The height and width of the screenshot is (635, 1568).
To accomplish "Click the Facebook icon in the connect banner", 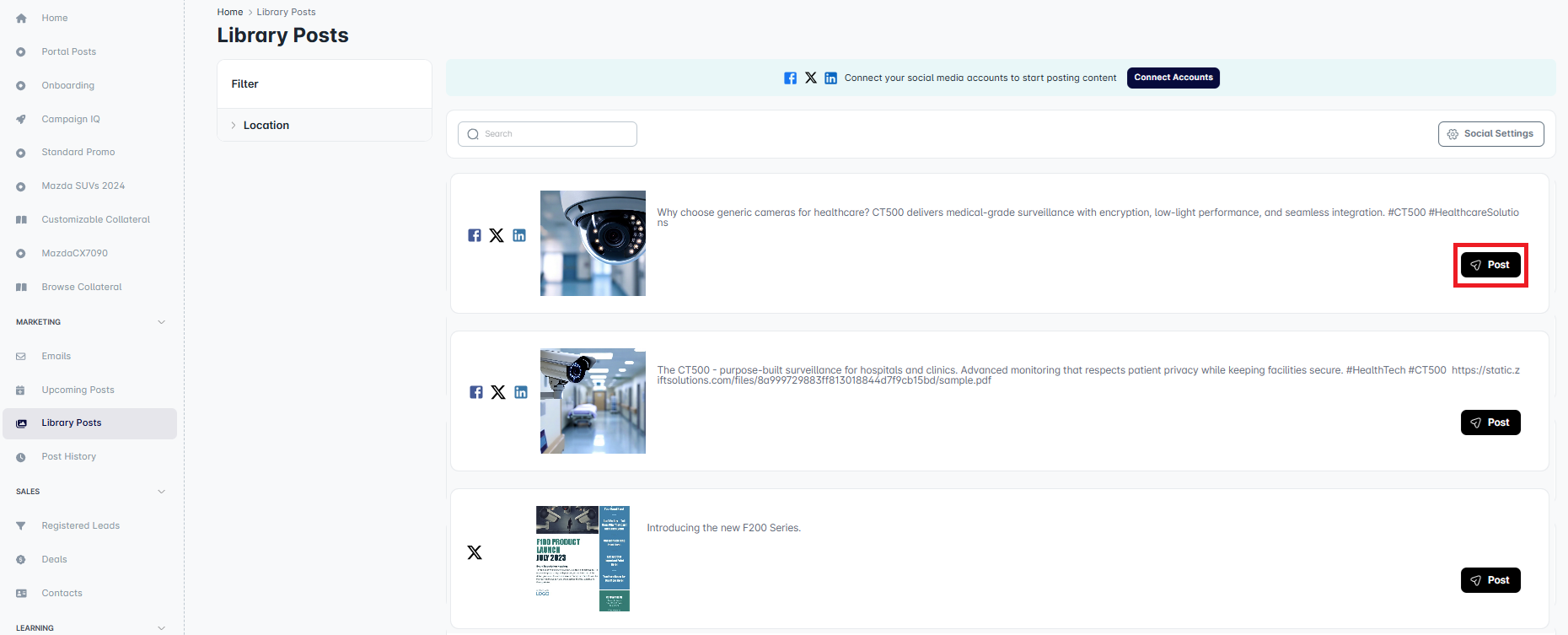I will [790, 78].
